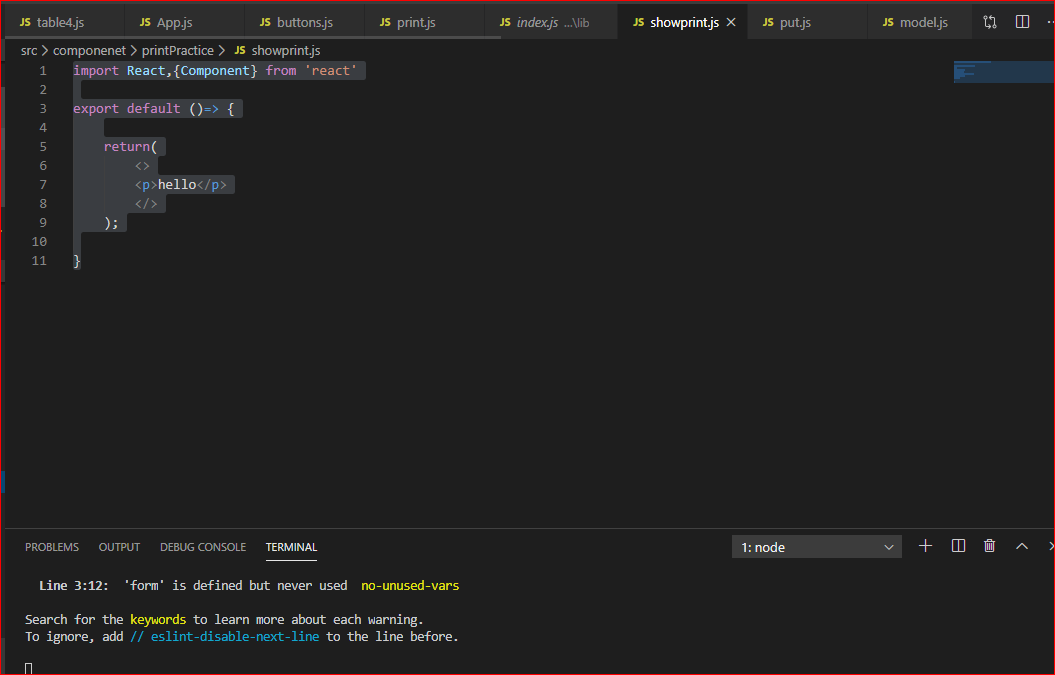Click line number 5 in the gutter
The height and width of the screenshot is (675, 1055).
[x=43, y=147]
